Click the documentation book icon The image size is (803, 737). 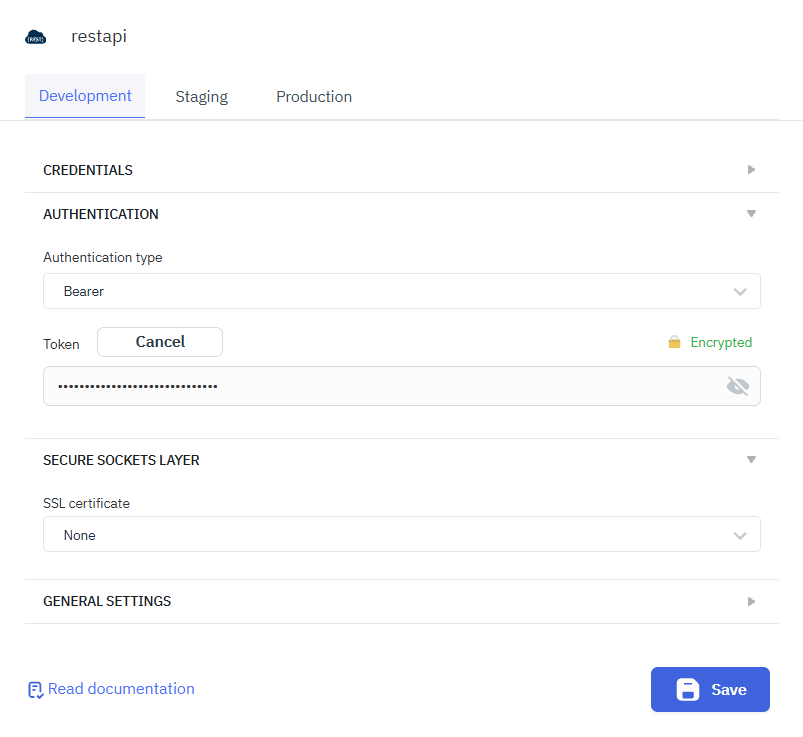pyautogui.click(x=35, y=690)
